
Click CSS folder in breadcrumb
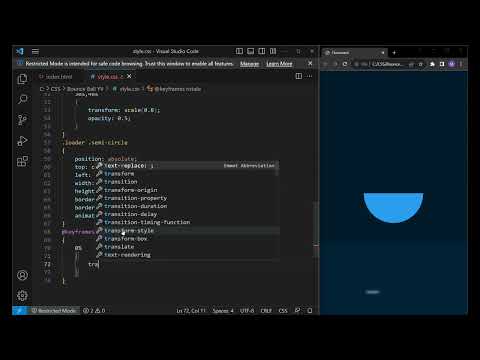pyautogui.click(x=55, y=89)
